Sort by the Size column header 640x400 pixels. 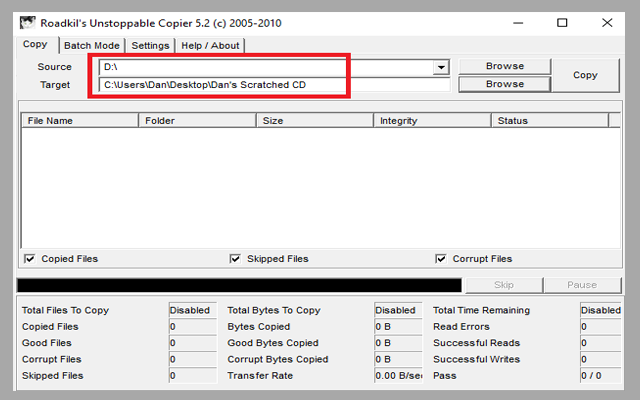click(315, 121)
